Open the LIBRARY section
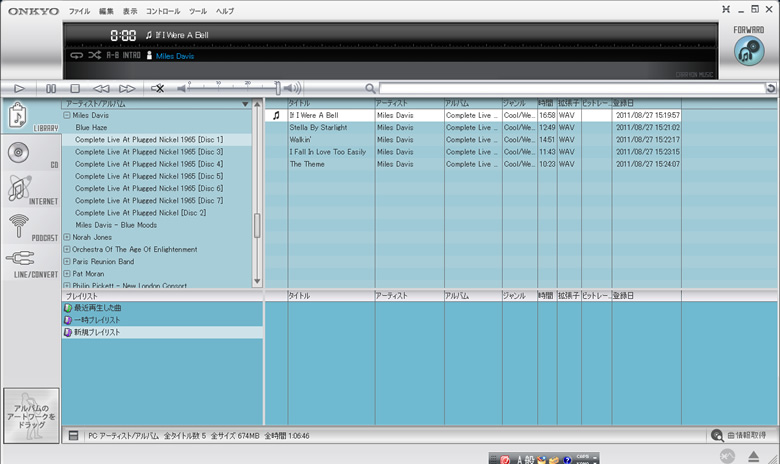780x464 pixels. [32, 116]
